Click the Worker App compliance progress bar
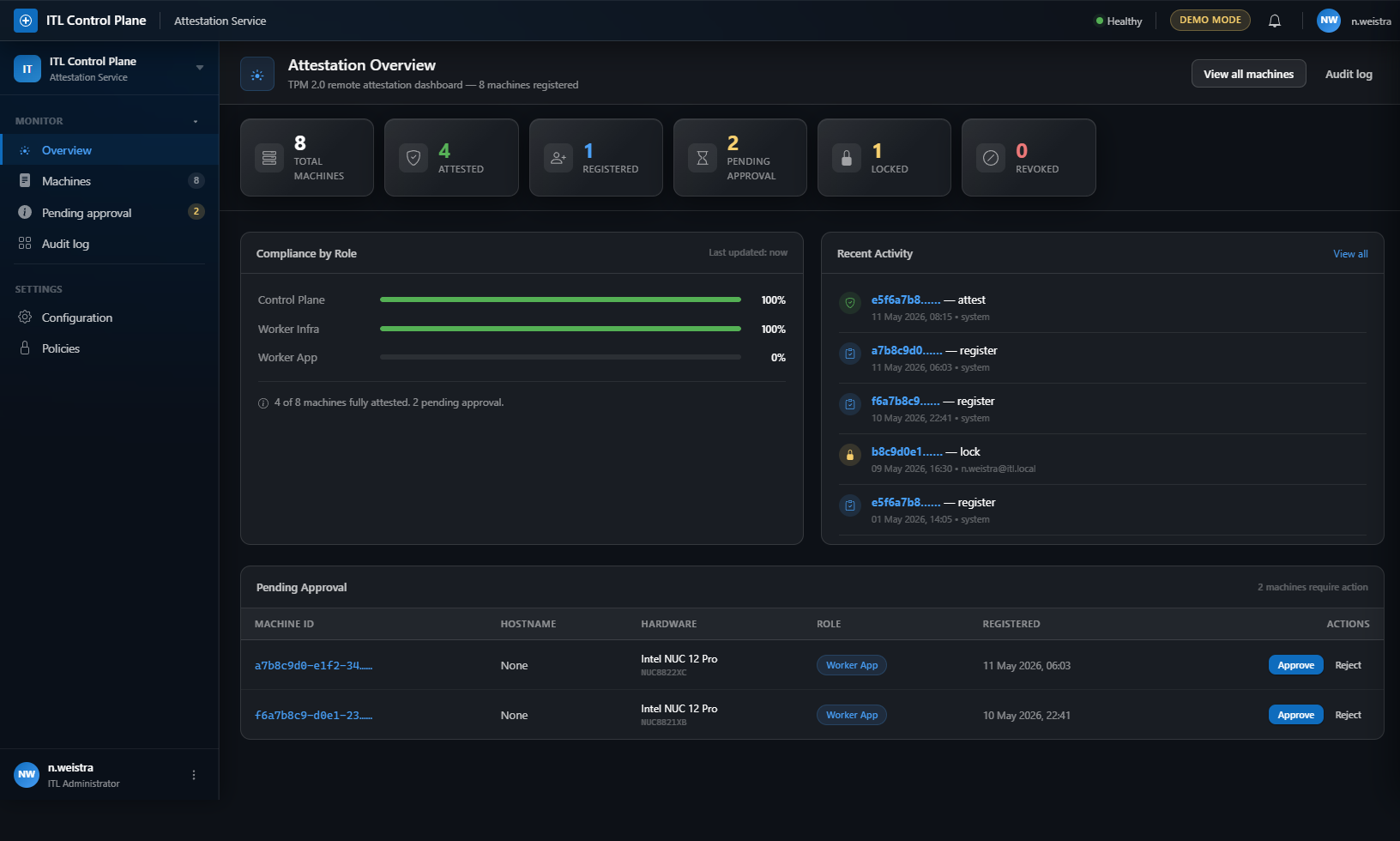This screenshot has height=841, width=1400. [560, 357]
